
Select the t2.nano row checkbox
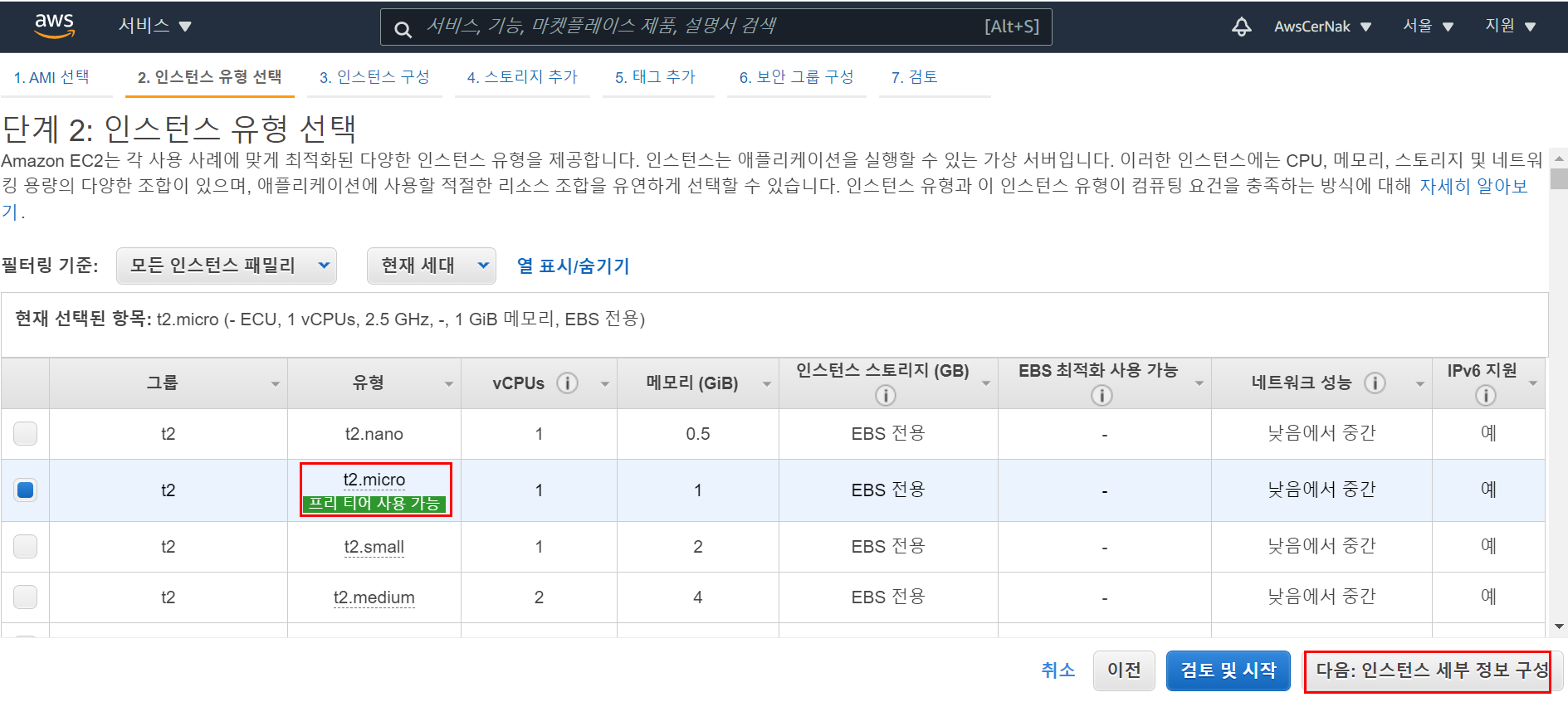(x=26, y=433)
